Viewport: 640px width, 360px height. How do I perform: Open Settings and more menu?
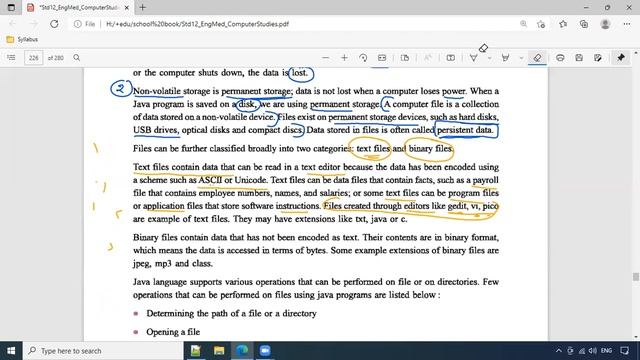pyautogui.click(x=627, y=24)
